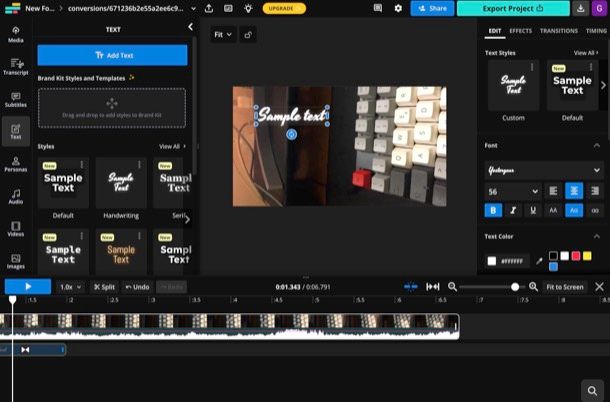Show next text styles in right panel
Viewport: 610px width, 402px height.
point(603,85)
